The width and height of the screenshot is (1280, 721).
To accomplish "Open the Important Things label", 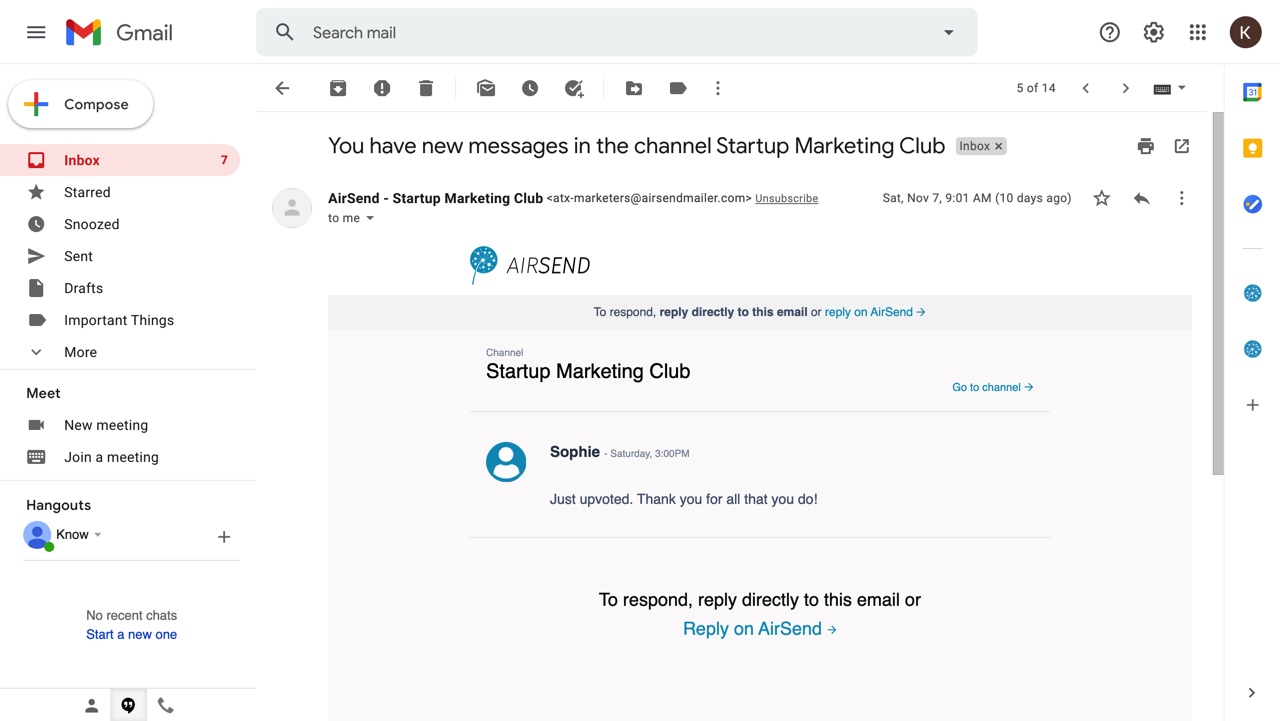I will (x=120, y=320).
